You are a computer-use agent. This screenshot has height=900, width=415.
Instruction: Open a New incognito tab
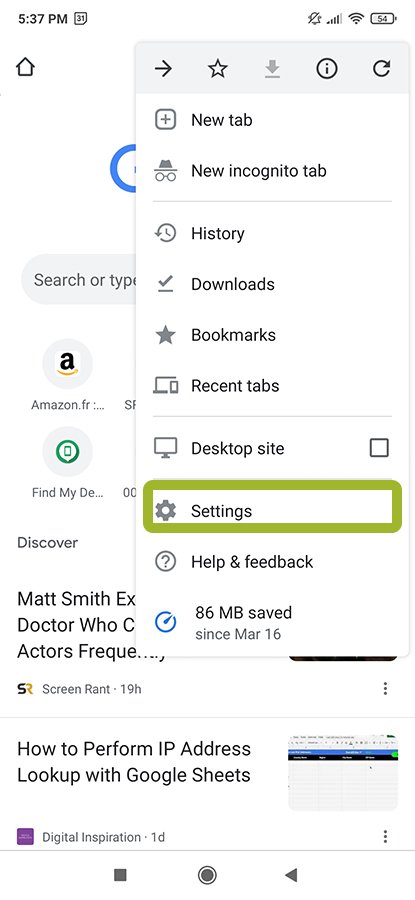pos(272,170)
